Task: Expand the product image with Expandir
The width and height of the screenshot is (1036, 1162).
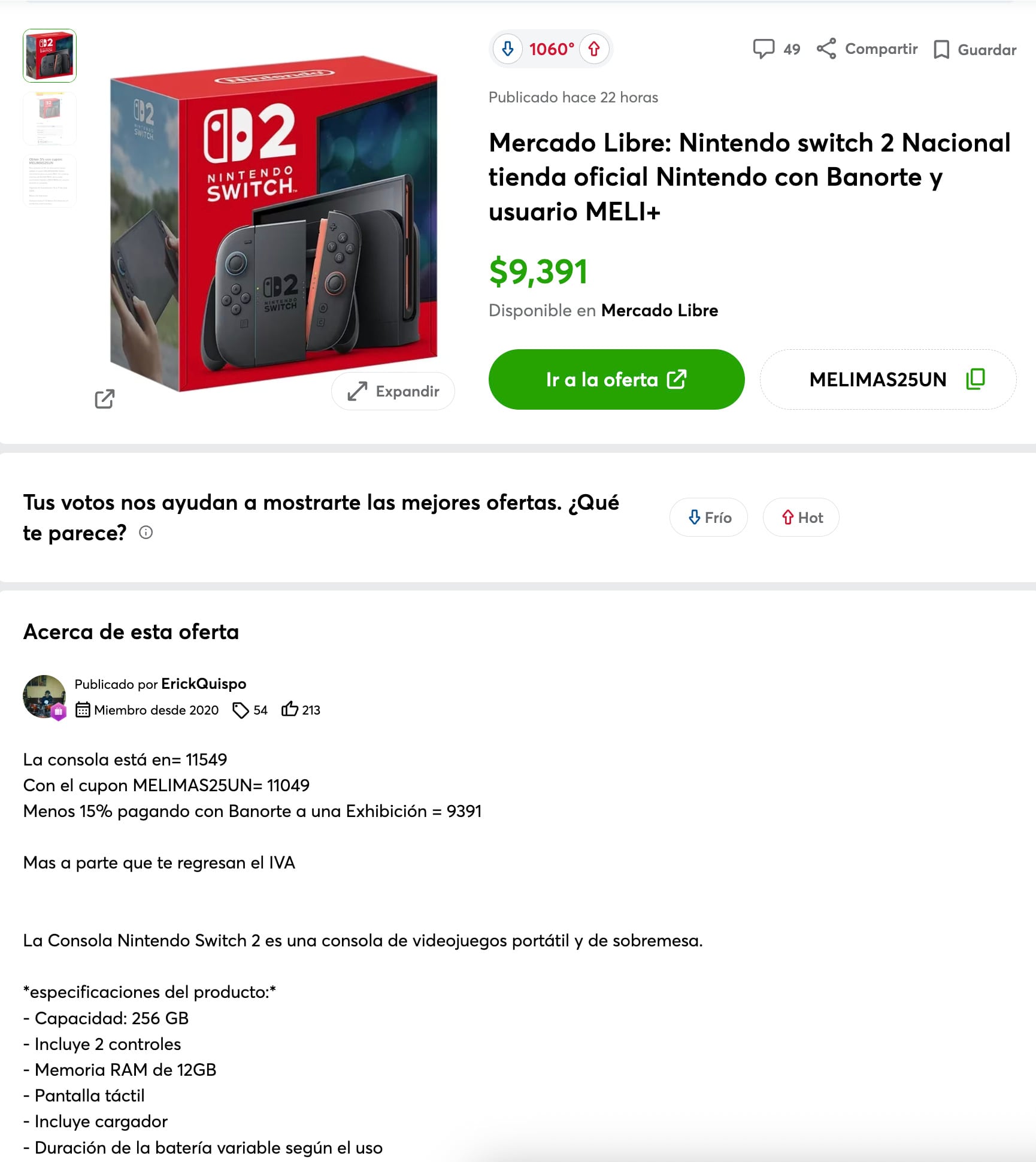Action: (x=393, y=391)
